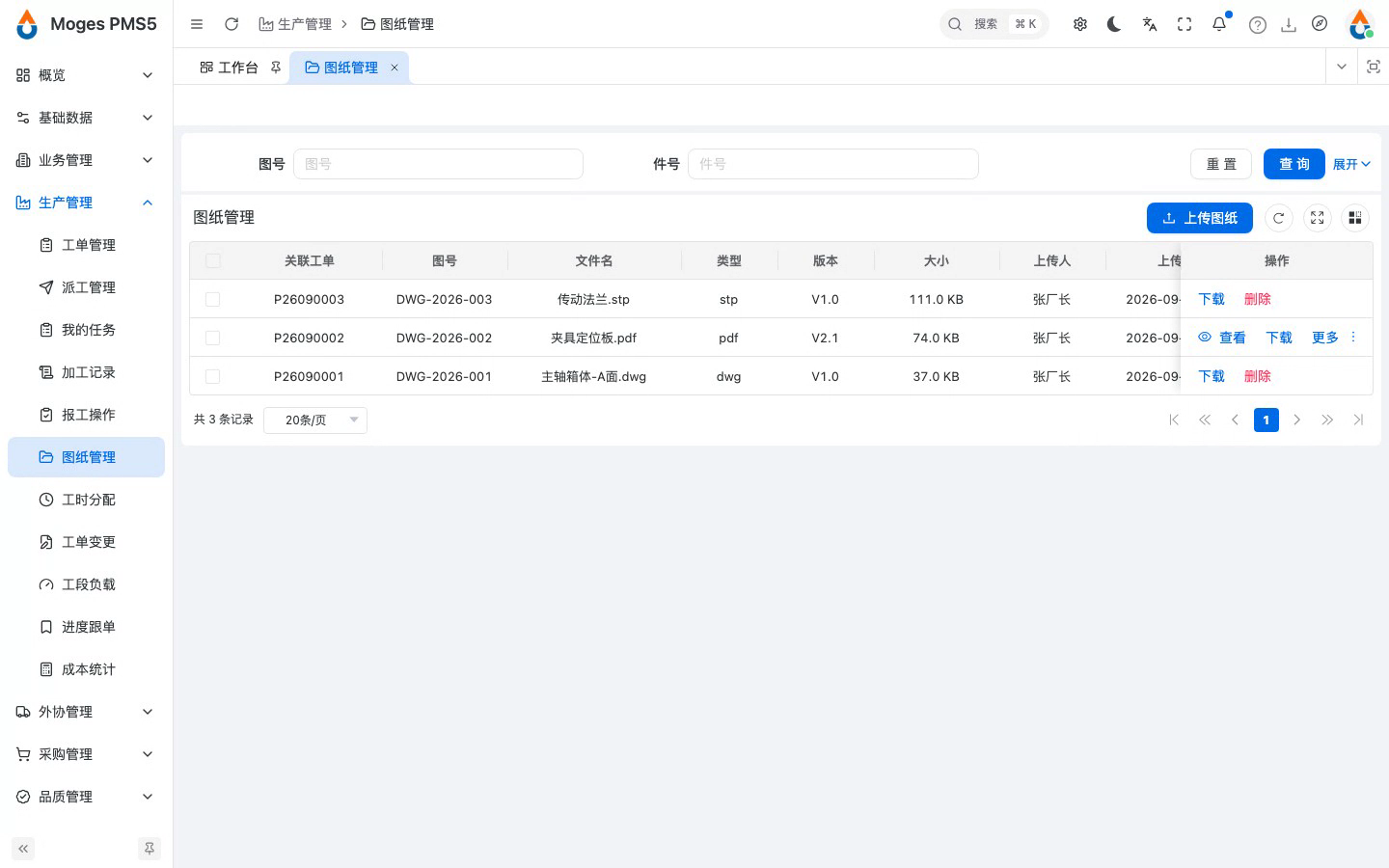
Task: Focus the 图号 filter input
Action: (438, 164)
